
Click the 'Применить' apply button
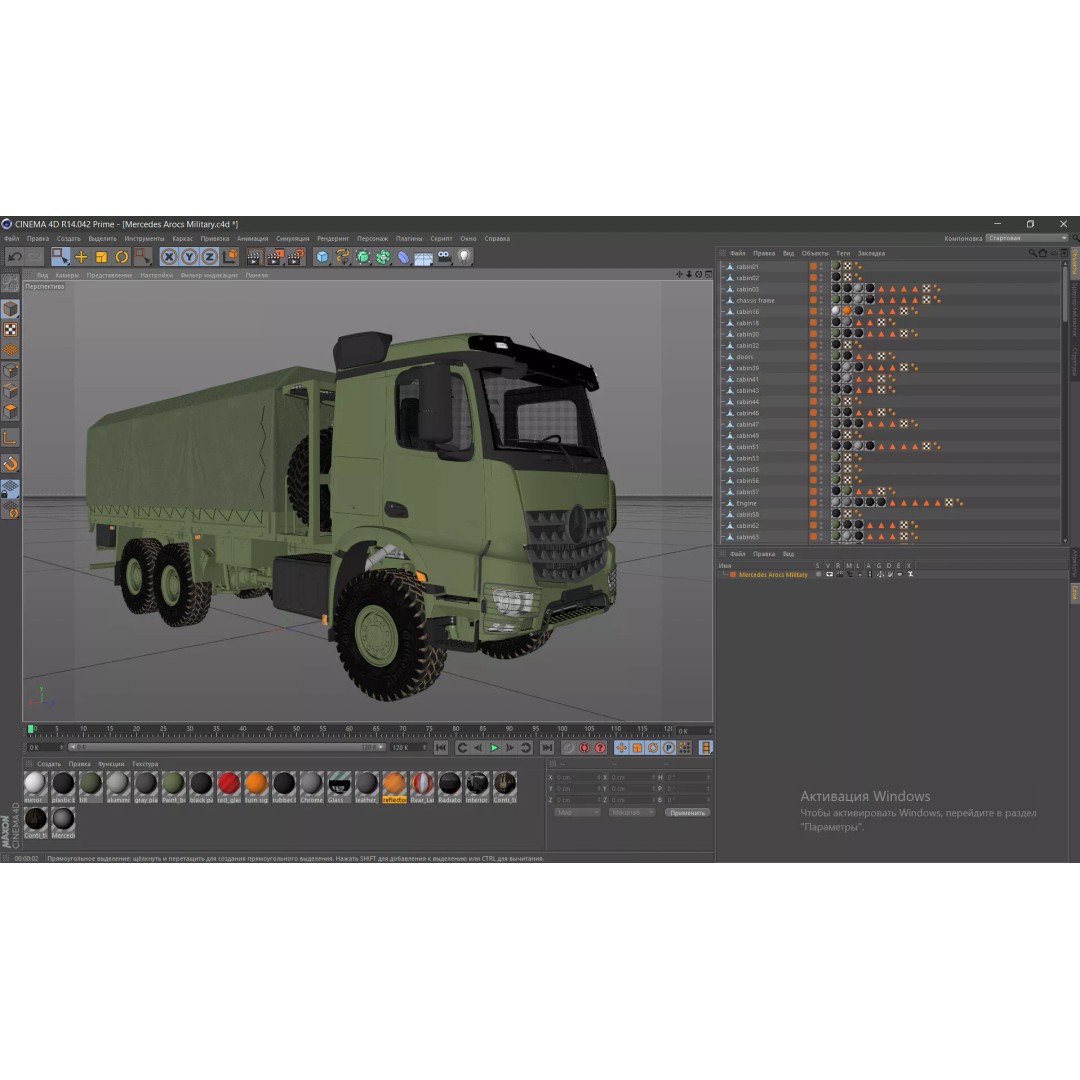(x=687, y=813)
